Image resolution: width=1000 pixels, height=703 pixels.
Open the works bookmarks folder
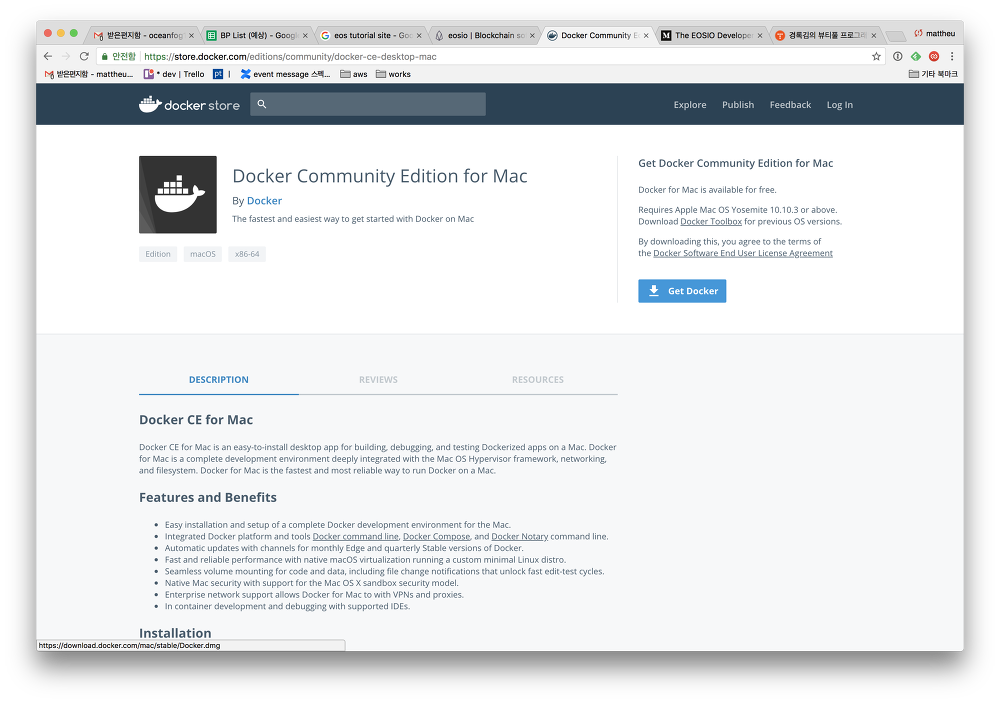point(393,74)
